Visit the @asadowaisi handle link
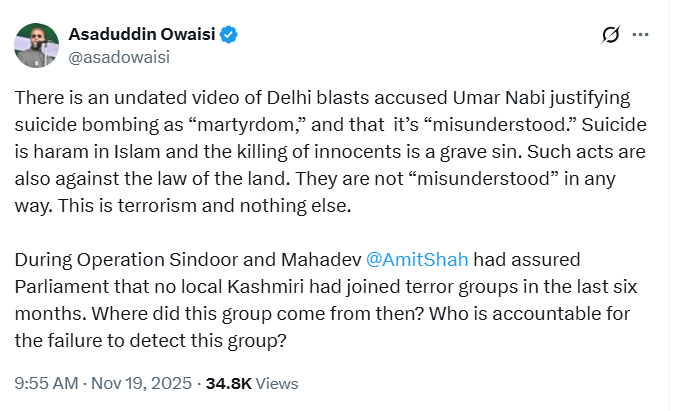The image size is (677, 411). (118, 57)
